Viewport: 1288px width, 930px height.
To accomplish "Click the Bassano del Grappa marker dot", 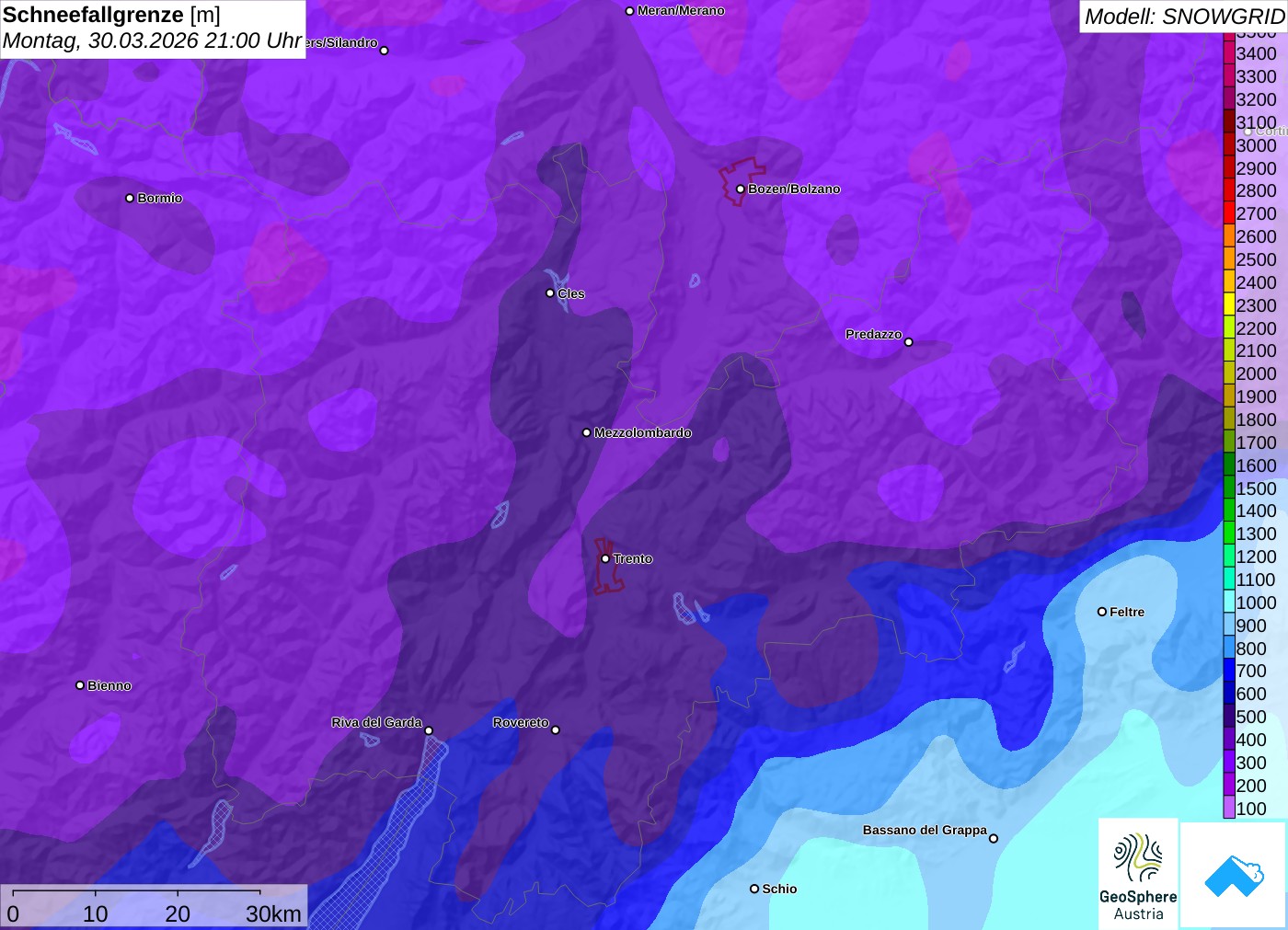I will click(x=994, y=838).
